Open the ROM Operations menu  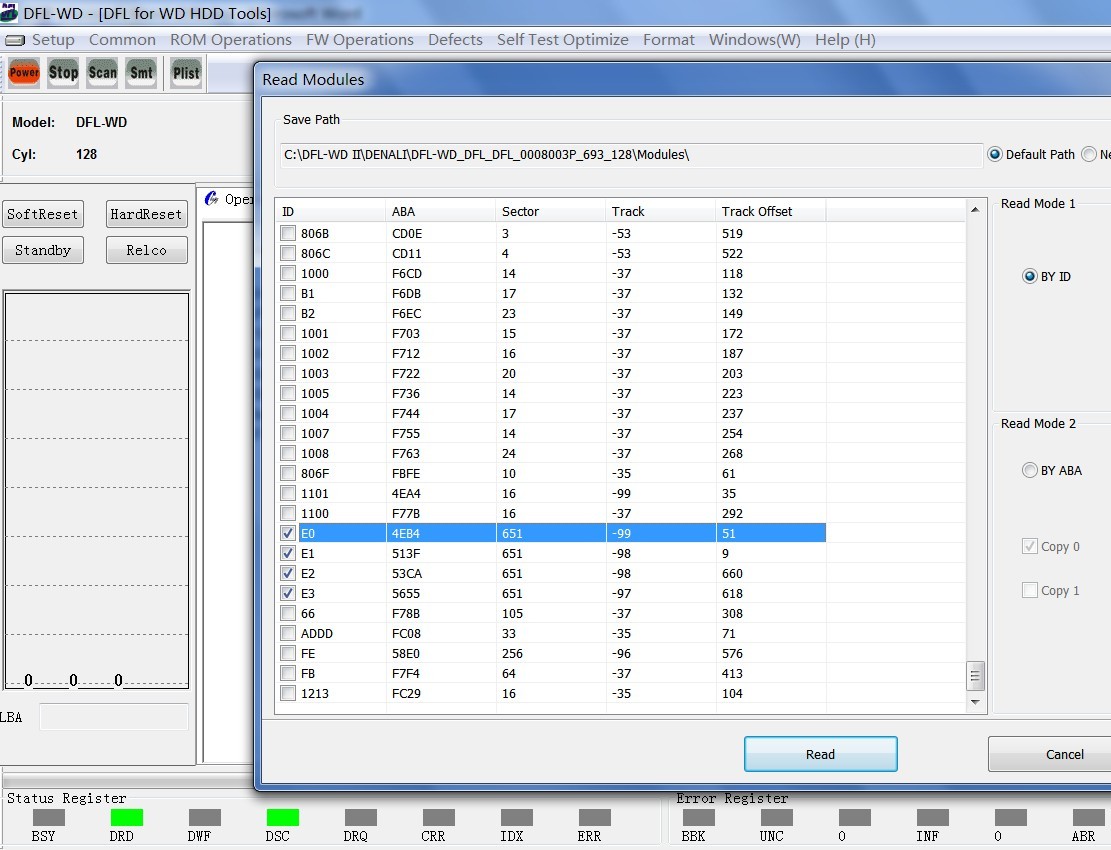click(230, 40)
